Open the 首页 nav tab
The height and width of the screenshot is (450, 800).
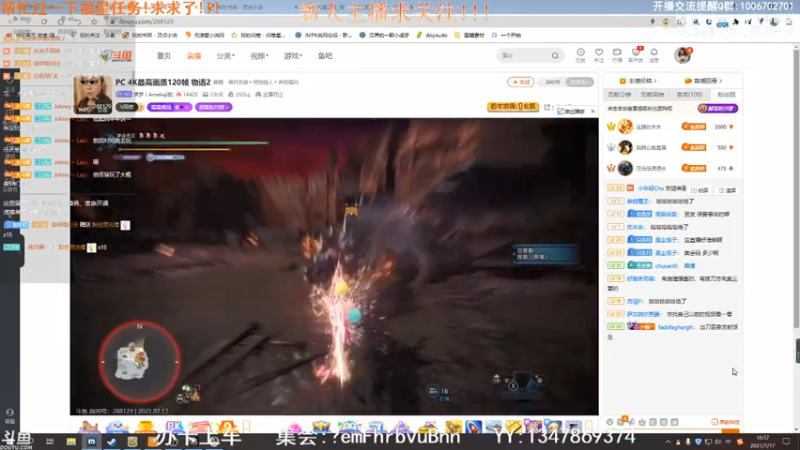pyautogui.click(x=164, y=56)
